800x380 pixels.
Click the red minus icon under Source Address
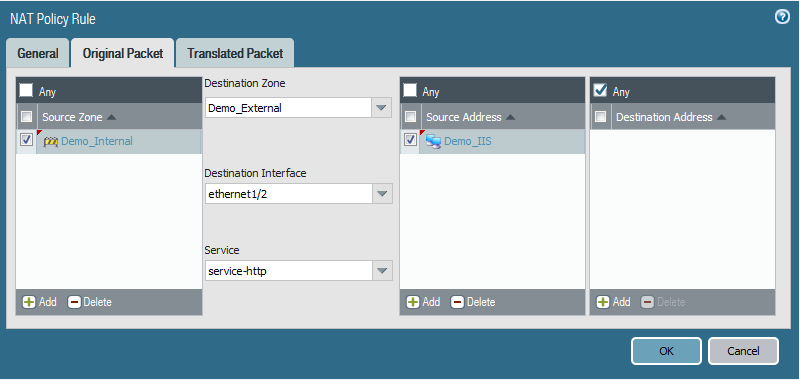click(x=457, y=302)
